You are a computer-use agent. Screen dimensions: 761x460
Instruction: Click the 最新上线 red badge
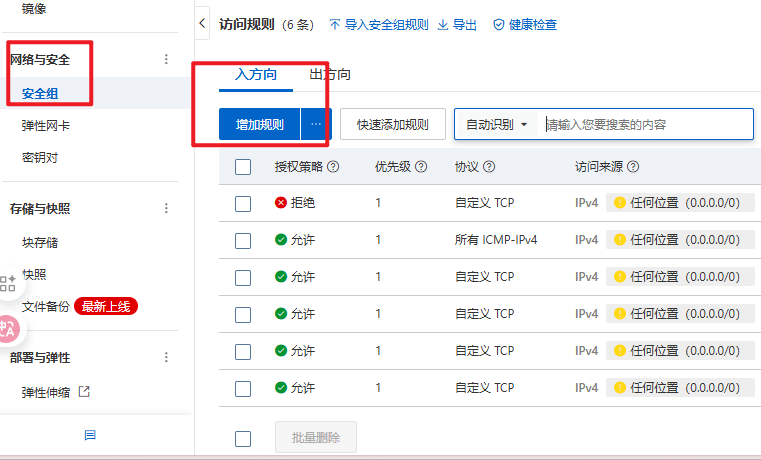click(x=106, y=306)
